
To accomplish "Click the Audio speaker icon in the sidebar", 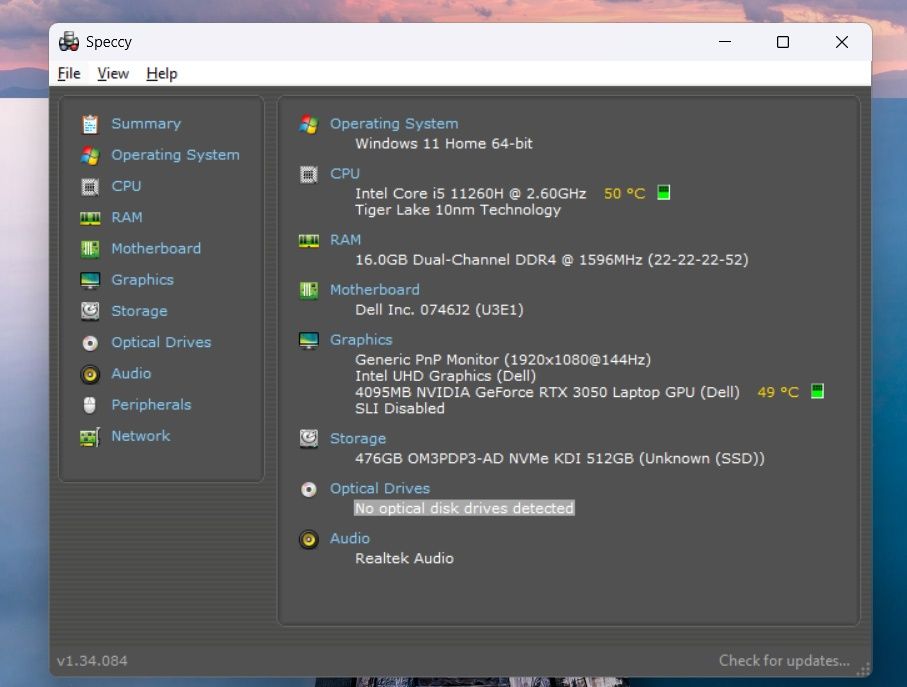I will coord(90,374).
